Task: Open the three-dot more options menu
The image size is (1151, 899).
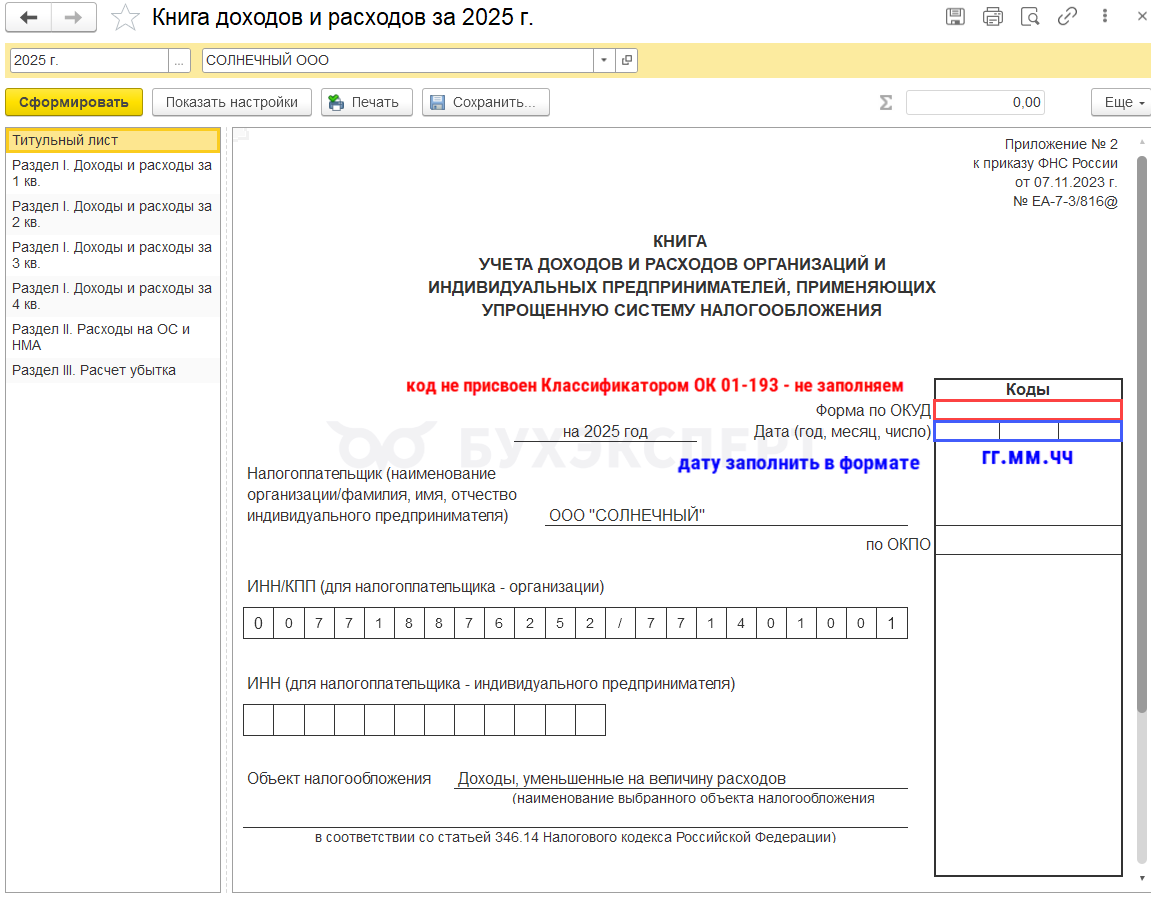Action: [x=1105, y=17]
